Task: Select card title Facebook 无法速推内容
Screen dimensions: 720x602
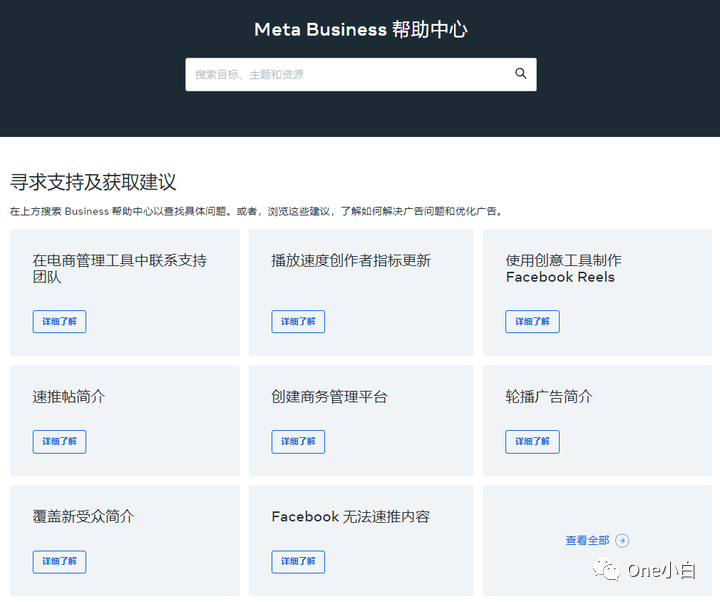Action: tap(351, 517)
